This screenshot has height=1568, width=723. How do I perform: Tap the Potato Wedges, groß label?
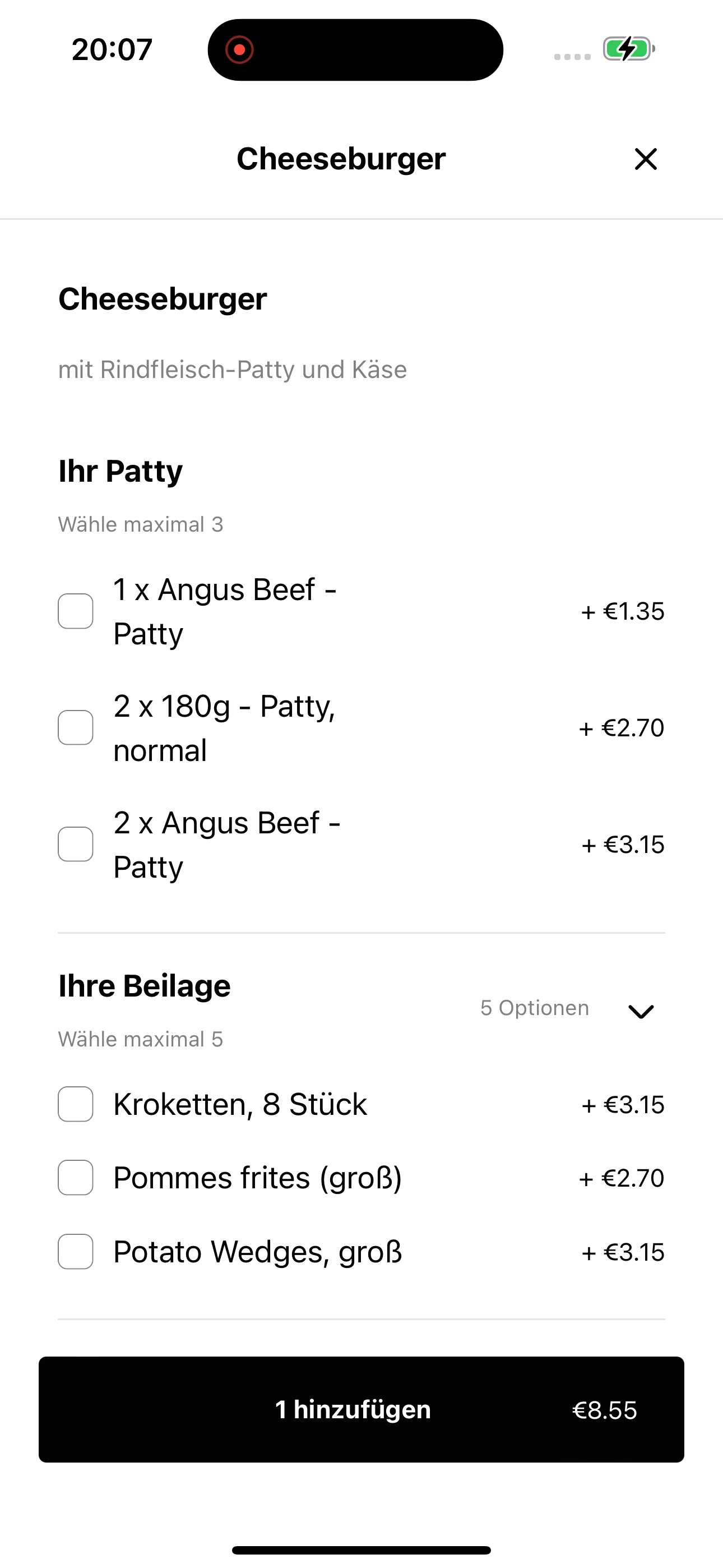point(258,1252)
